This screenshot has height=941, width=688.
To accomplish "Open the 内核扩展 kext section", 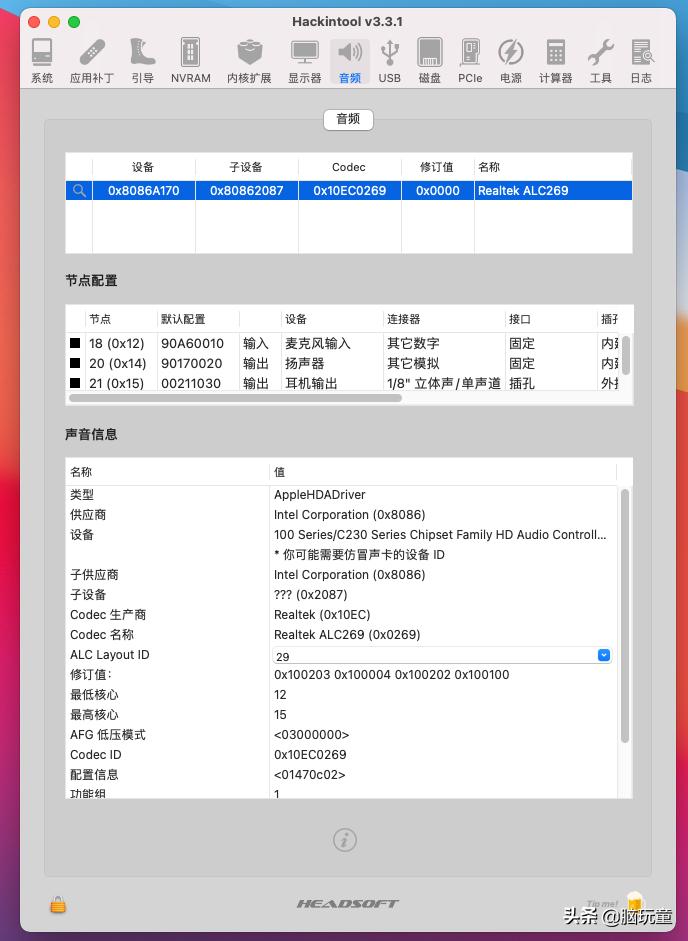I will 249,61.
